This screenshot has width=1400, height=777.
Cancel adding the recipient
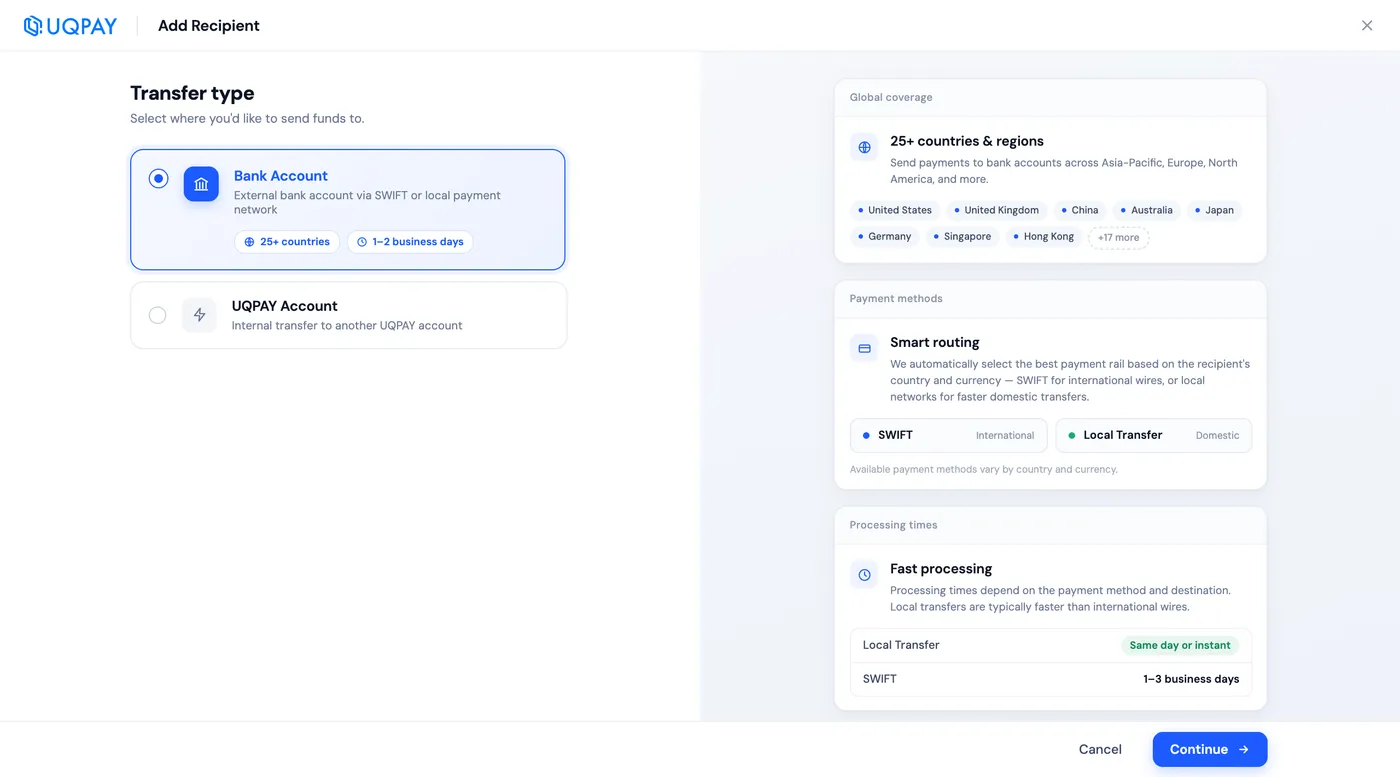click(x=1100, y=749)
